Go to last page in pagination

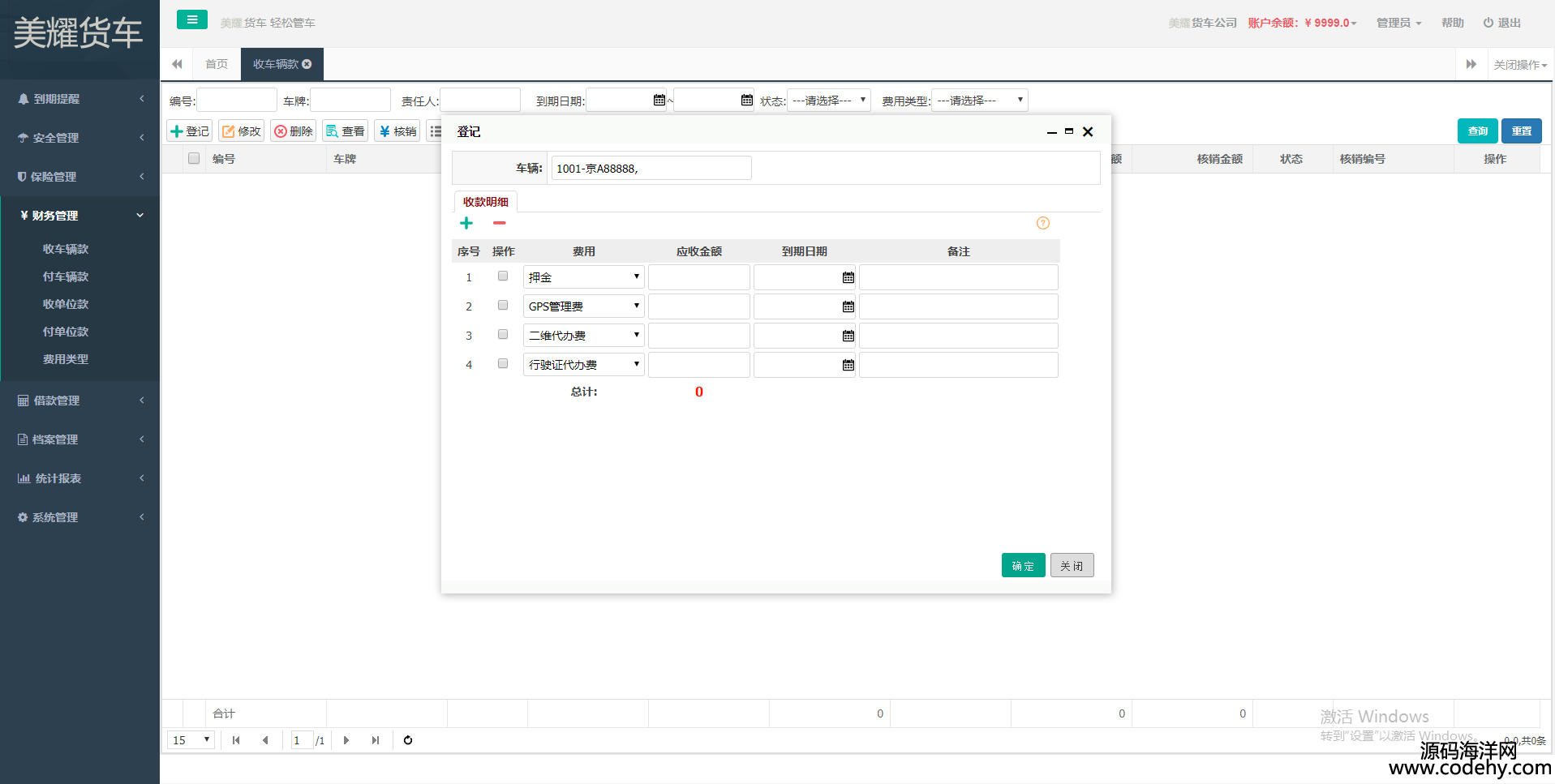click(376, 740)
